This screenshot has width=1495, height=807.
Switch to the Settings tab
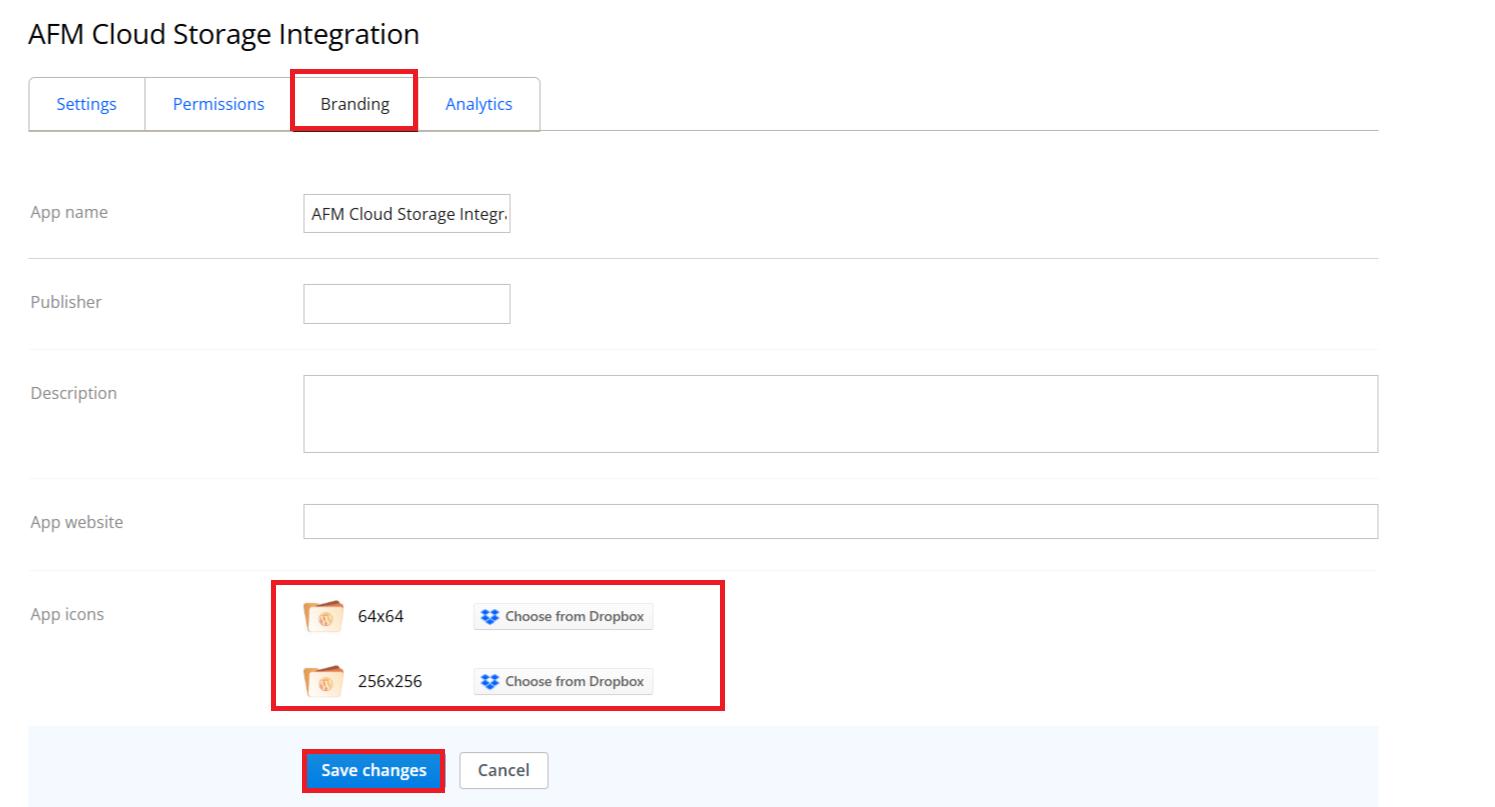86,104
